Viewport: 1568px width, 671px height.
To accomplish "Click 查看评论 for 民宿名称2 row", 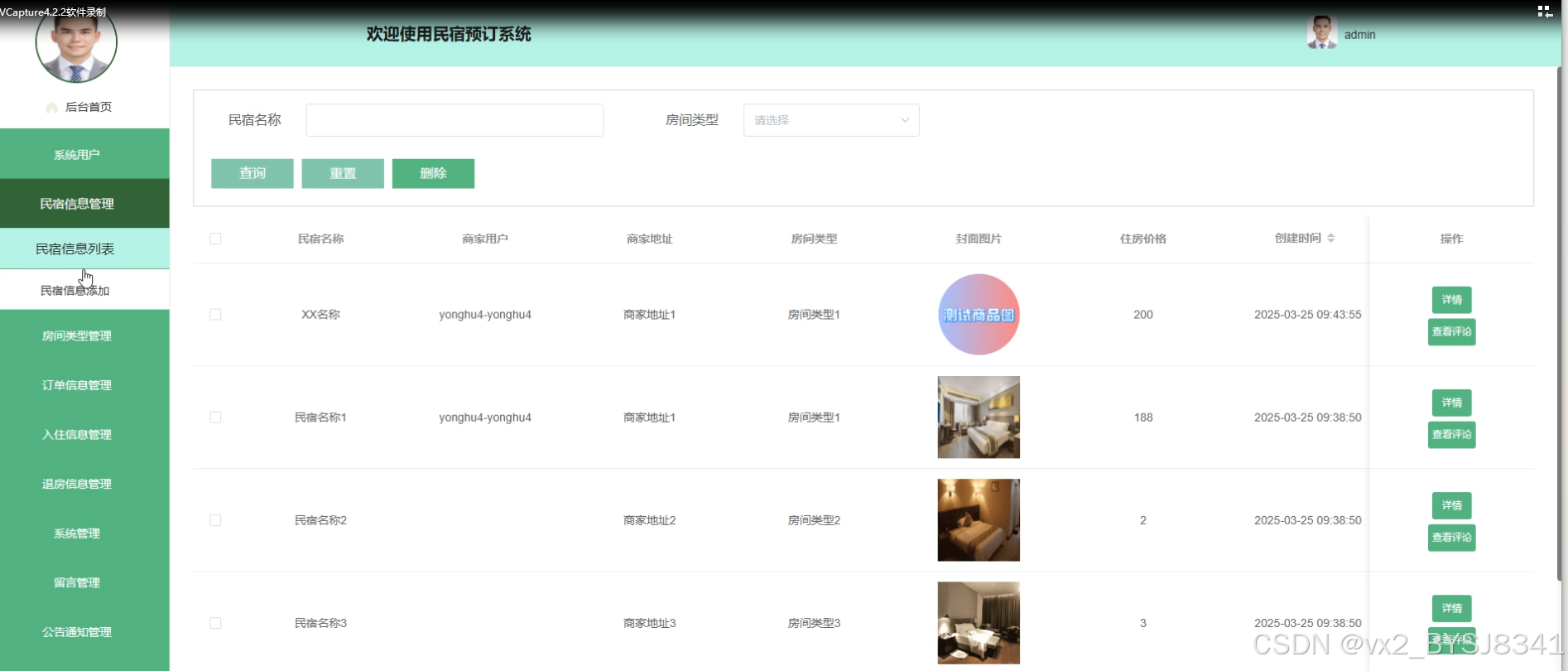I will (1451, 538).
